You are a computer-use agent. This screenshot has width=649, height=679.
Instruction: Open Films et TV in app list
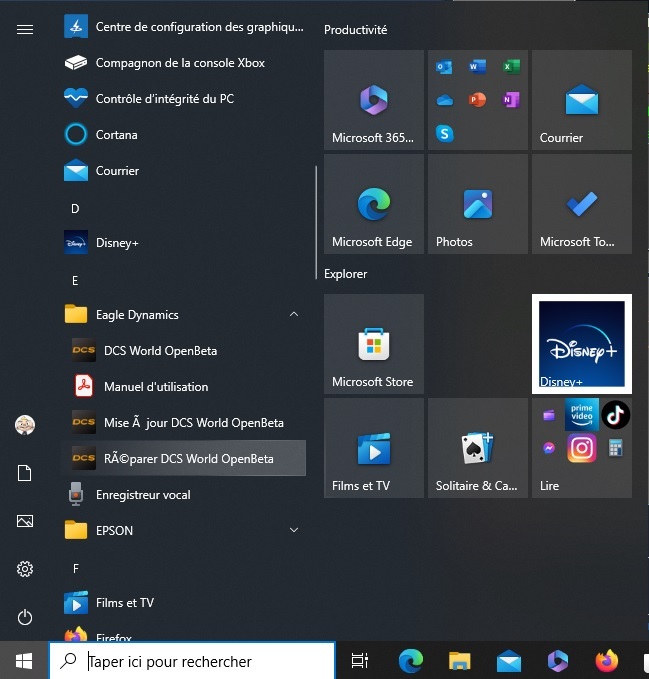coord(184,602)
